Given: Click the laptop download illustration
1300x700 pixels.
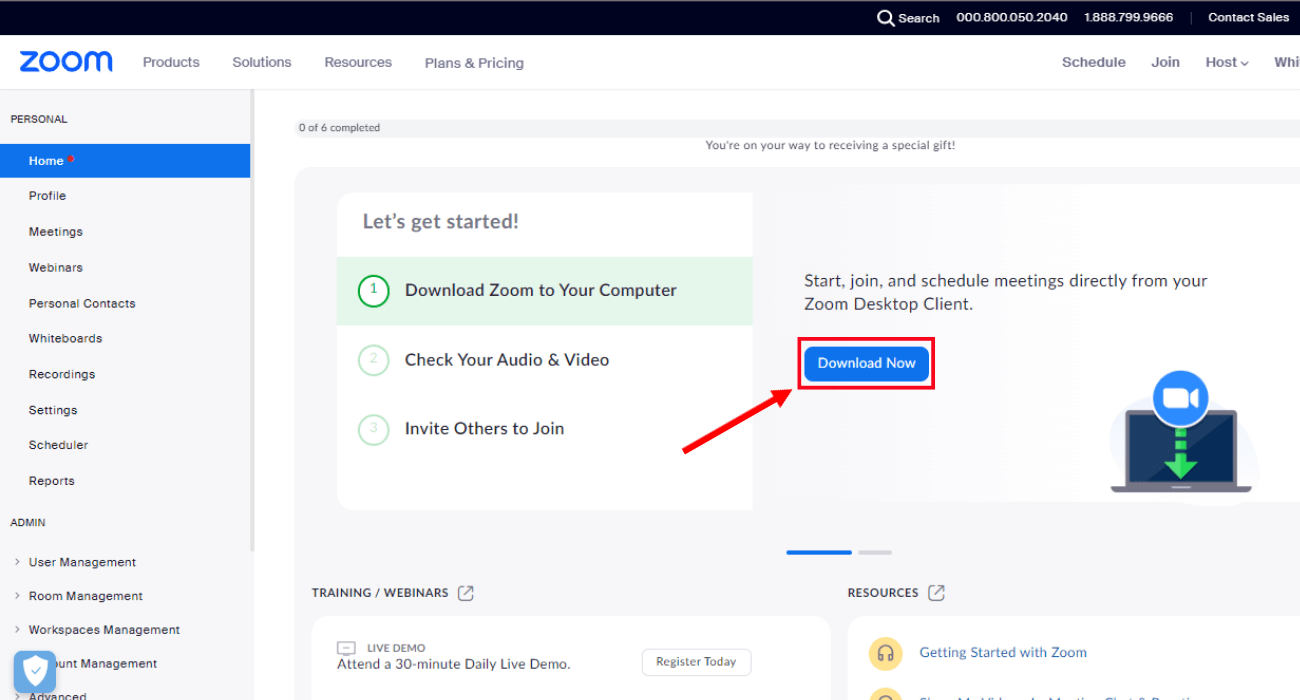Looking at the screenshot, I should pyautogui.click(x=1181, y=432).
